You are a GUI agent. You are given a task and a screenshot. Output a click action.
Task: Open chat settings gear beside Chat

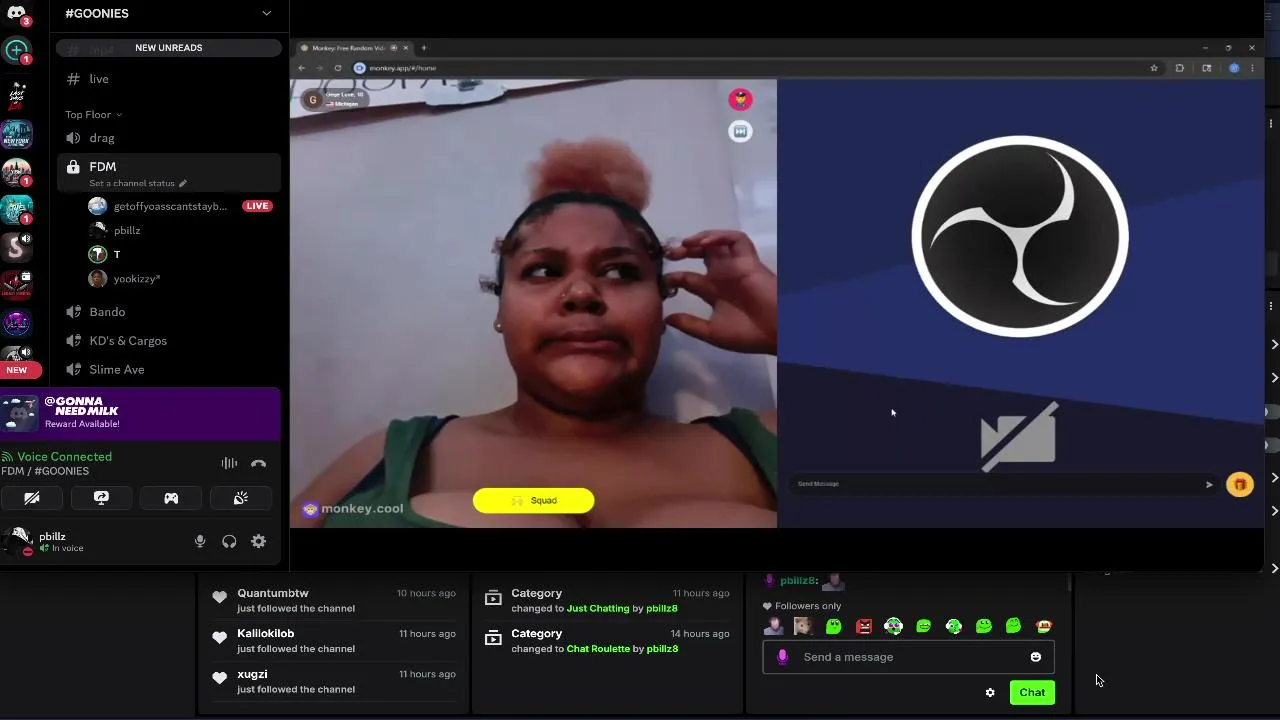pos(990,692)
